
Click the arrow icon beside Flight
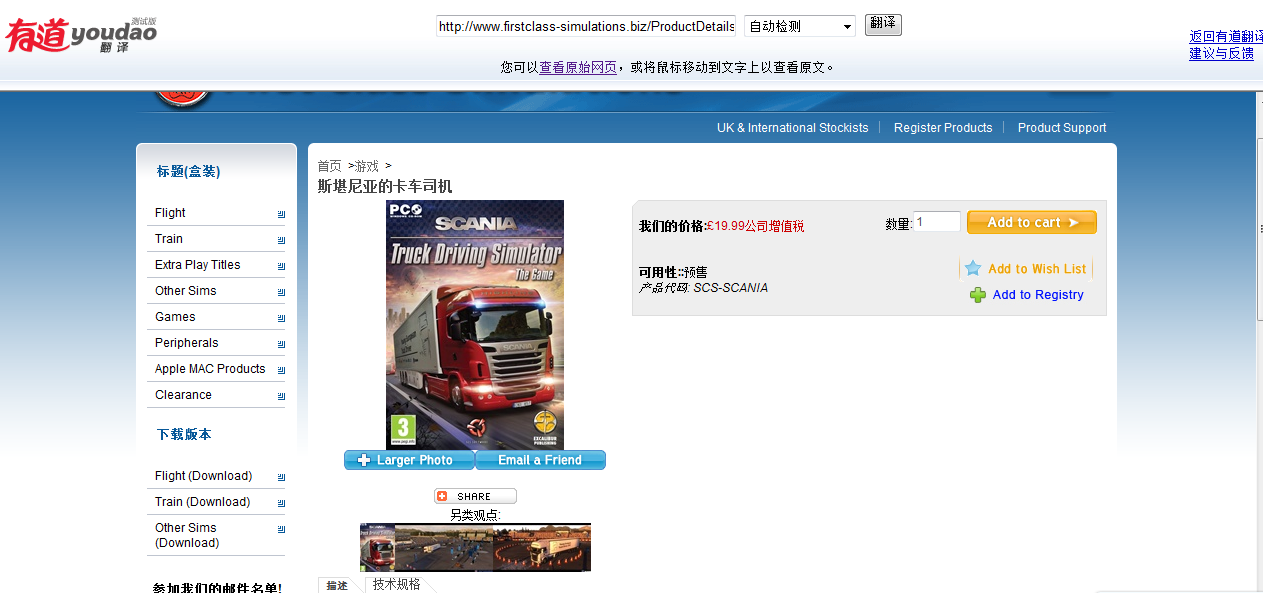281,214
